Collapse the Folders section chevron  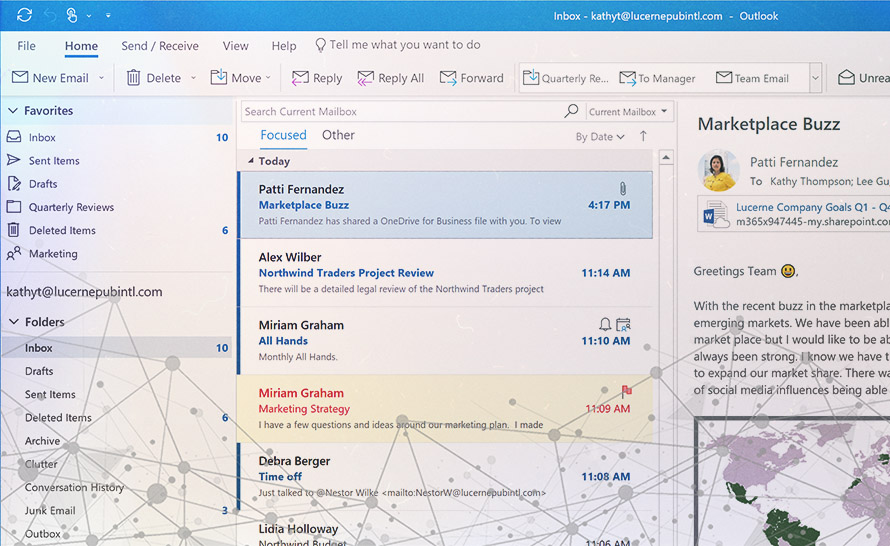point(14,322)
